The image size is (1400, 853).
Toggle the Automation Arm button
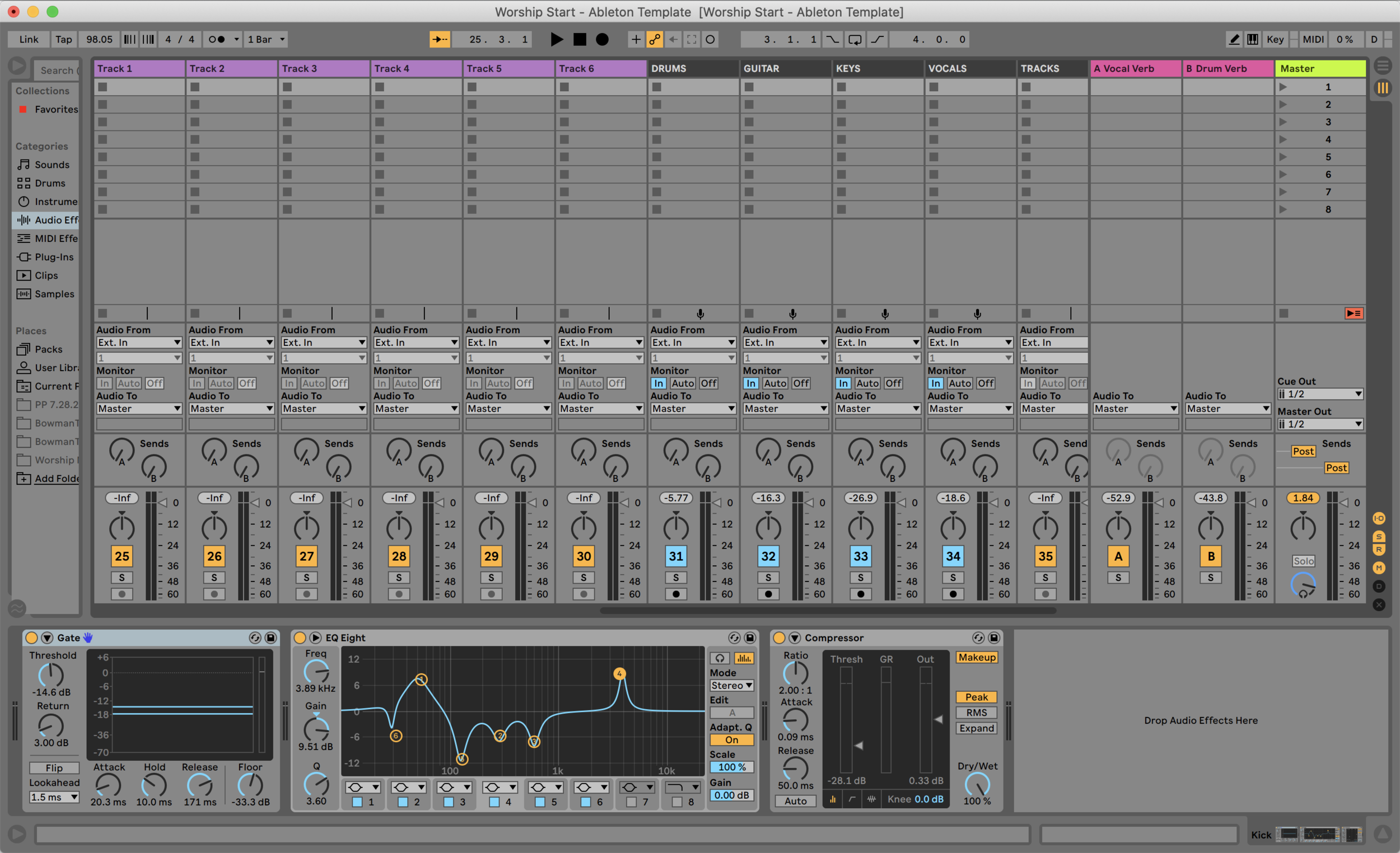click(655, 39)
